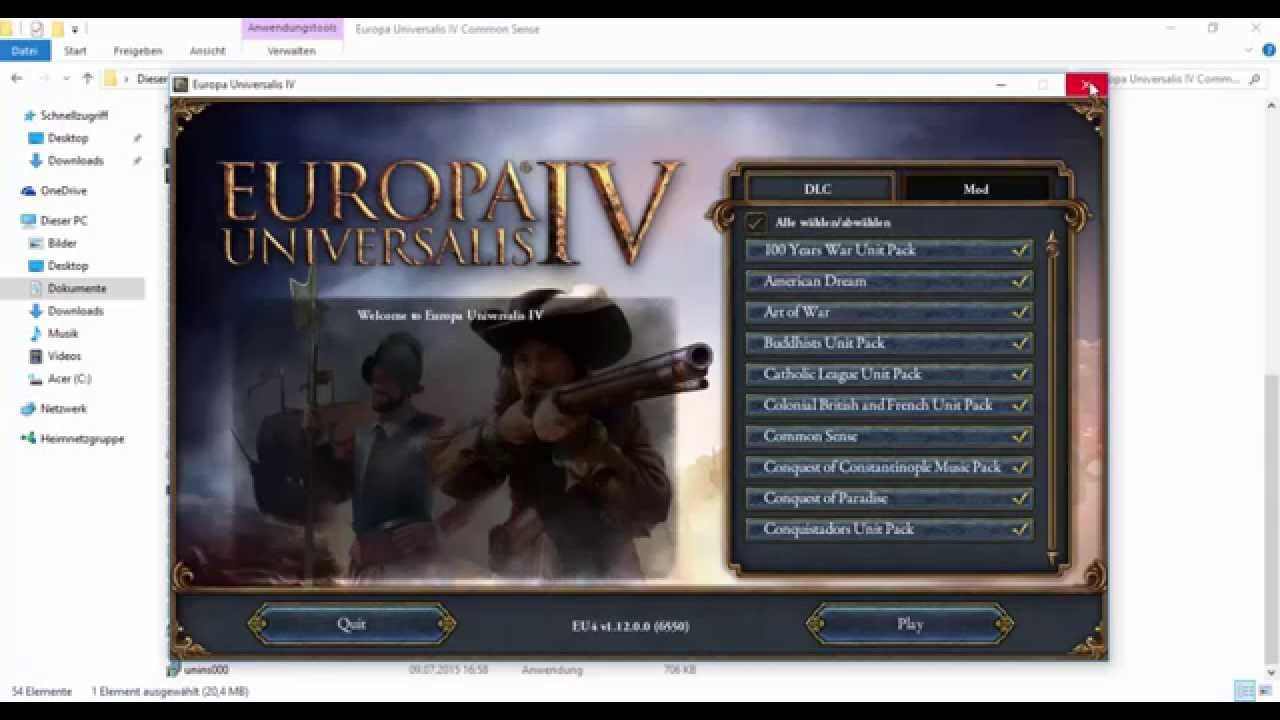Open OneDrive in the navigation pane
Viewport: 1280px width, 720px height.
click(x=63, y=191)
